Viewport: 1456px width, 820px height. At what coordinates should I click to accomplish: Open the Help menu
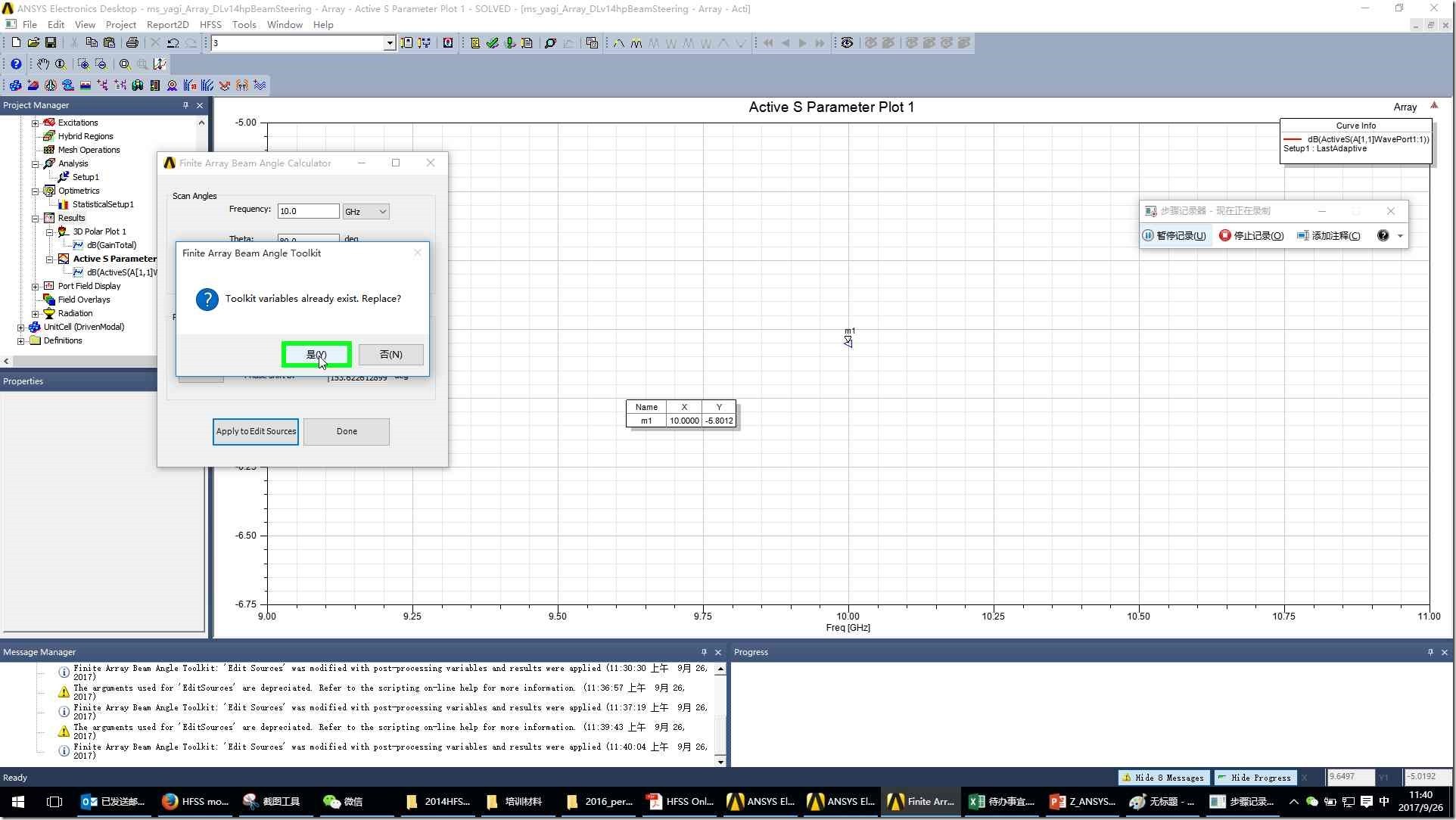323,24
